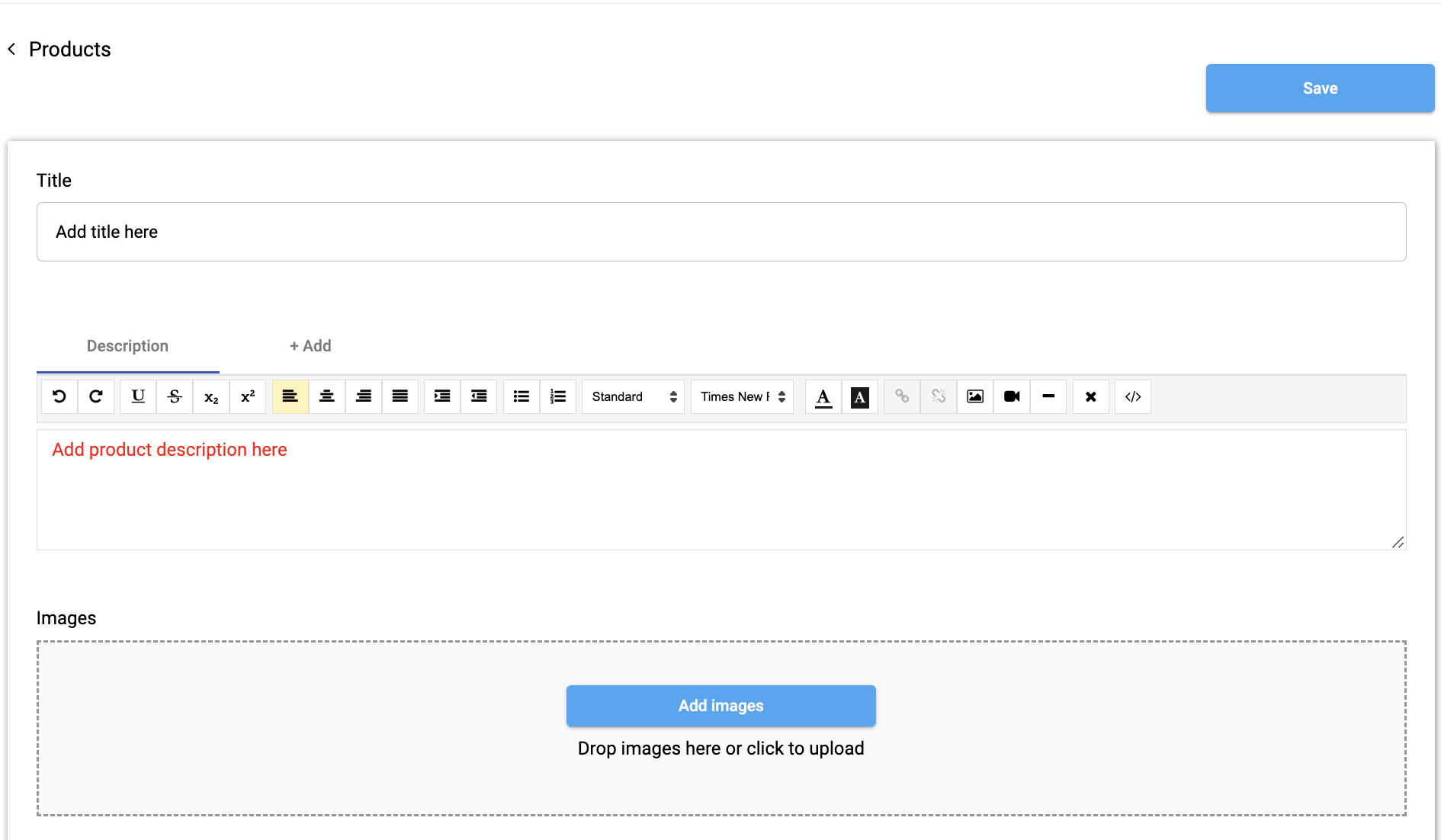Screen dimensions: 1441x840
Task: Open the Standard paragraph style dropdown
Action: (633, 396)
